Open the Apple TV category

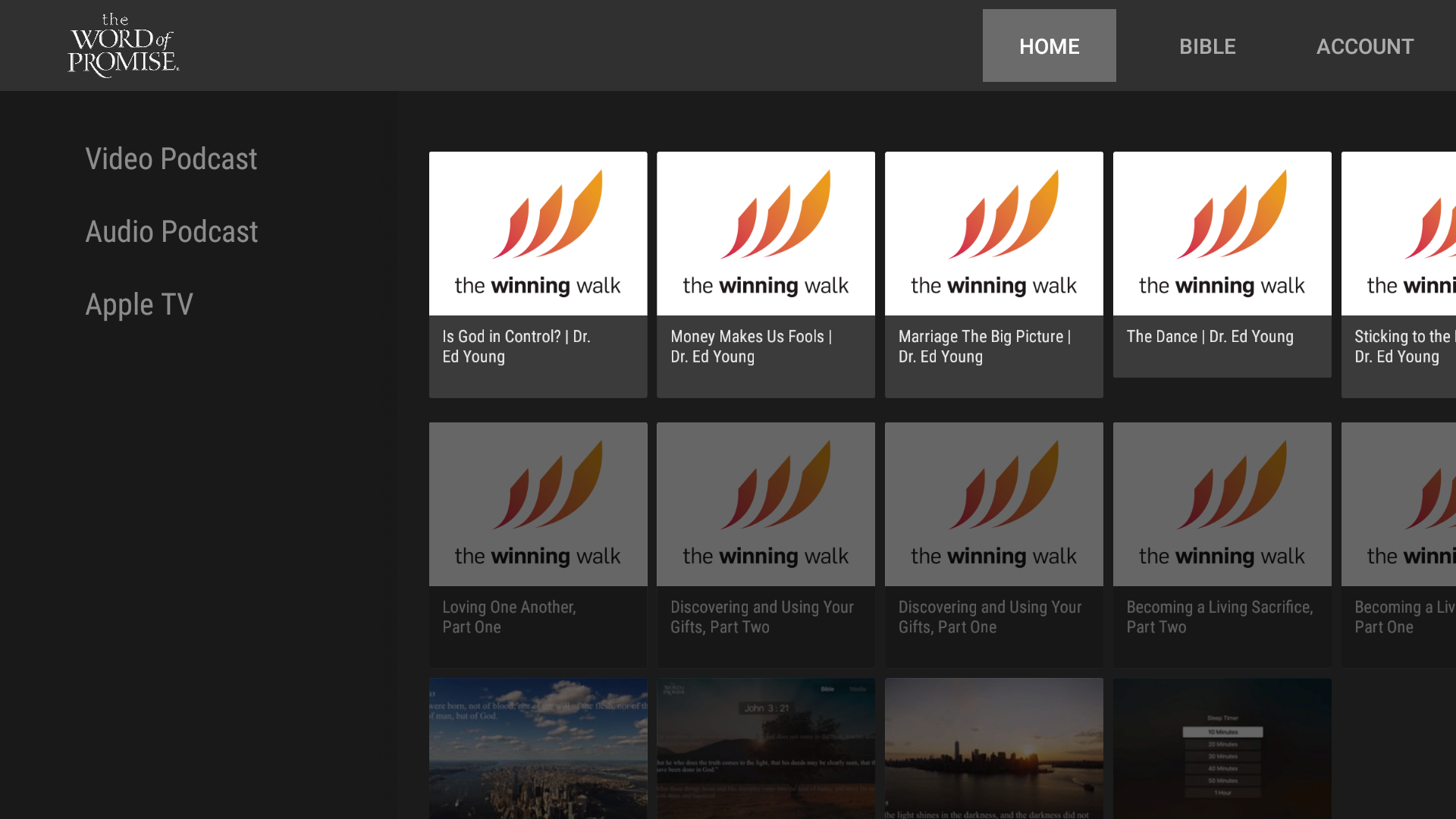click(139, 304)
